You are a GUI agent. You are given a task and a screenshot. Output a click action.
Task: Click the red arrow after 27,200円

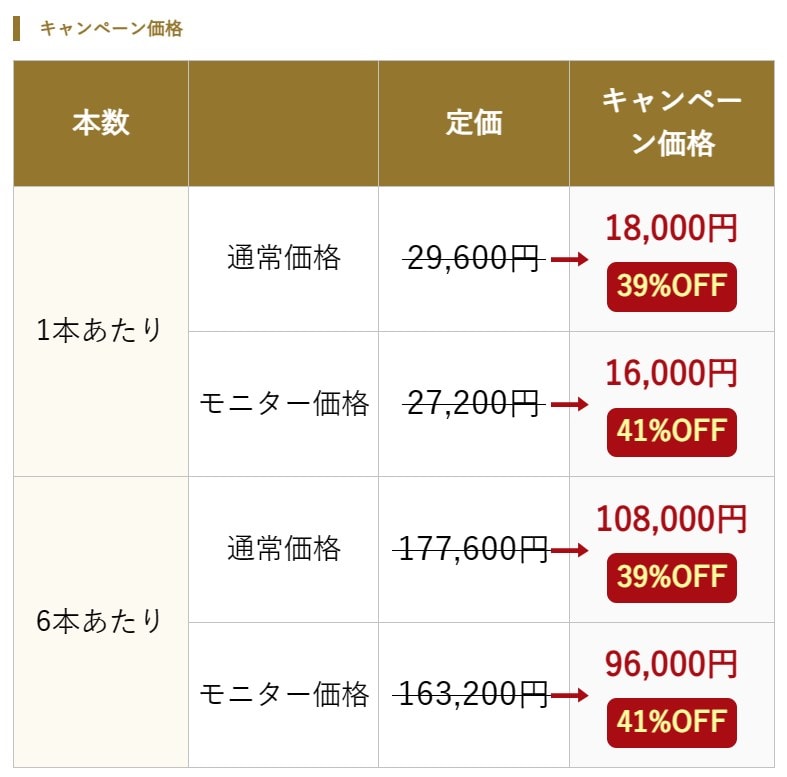click(569, 404)
